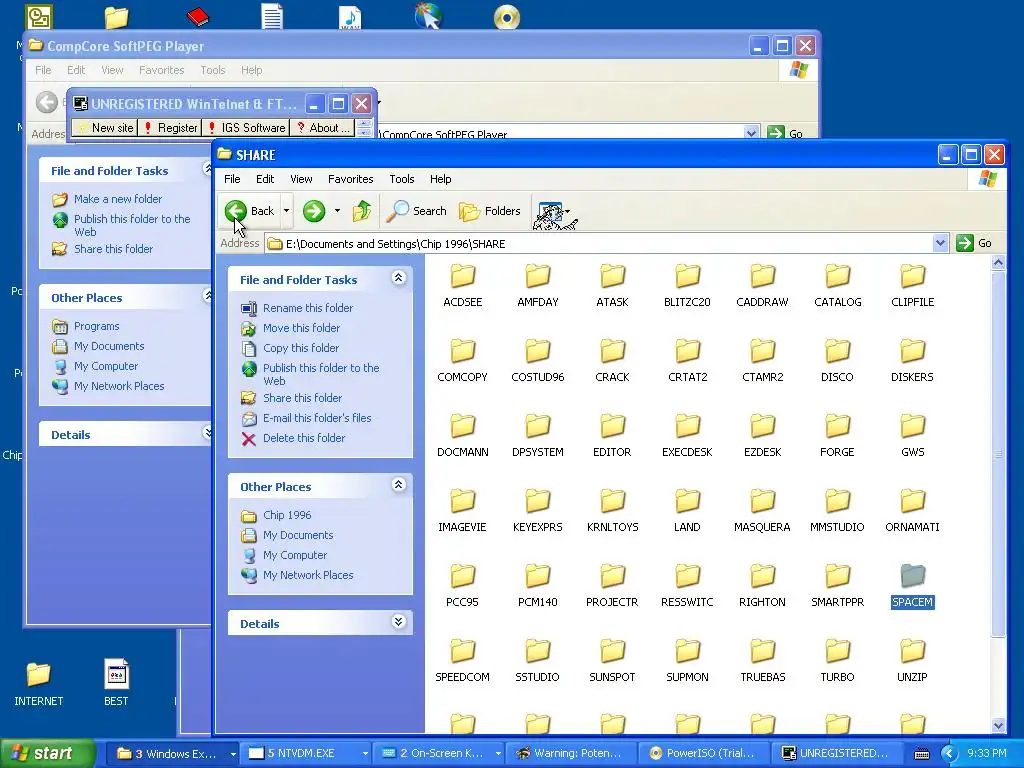Click Move this folder link
The height and width of the screenshot is (768, 1024).
click(301, 328)
